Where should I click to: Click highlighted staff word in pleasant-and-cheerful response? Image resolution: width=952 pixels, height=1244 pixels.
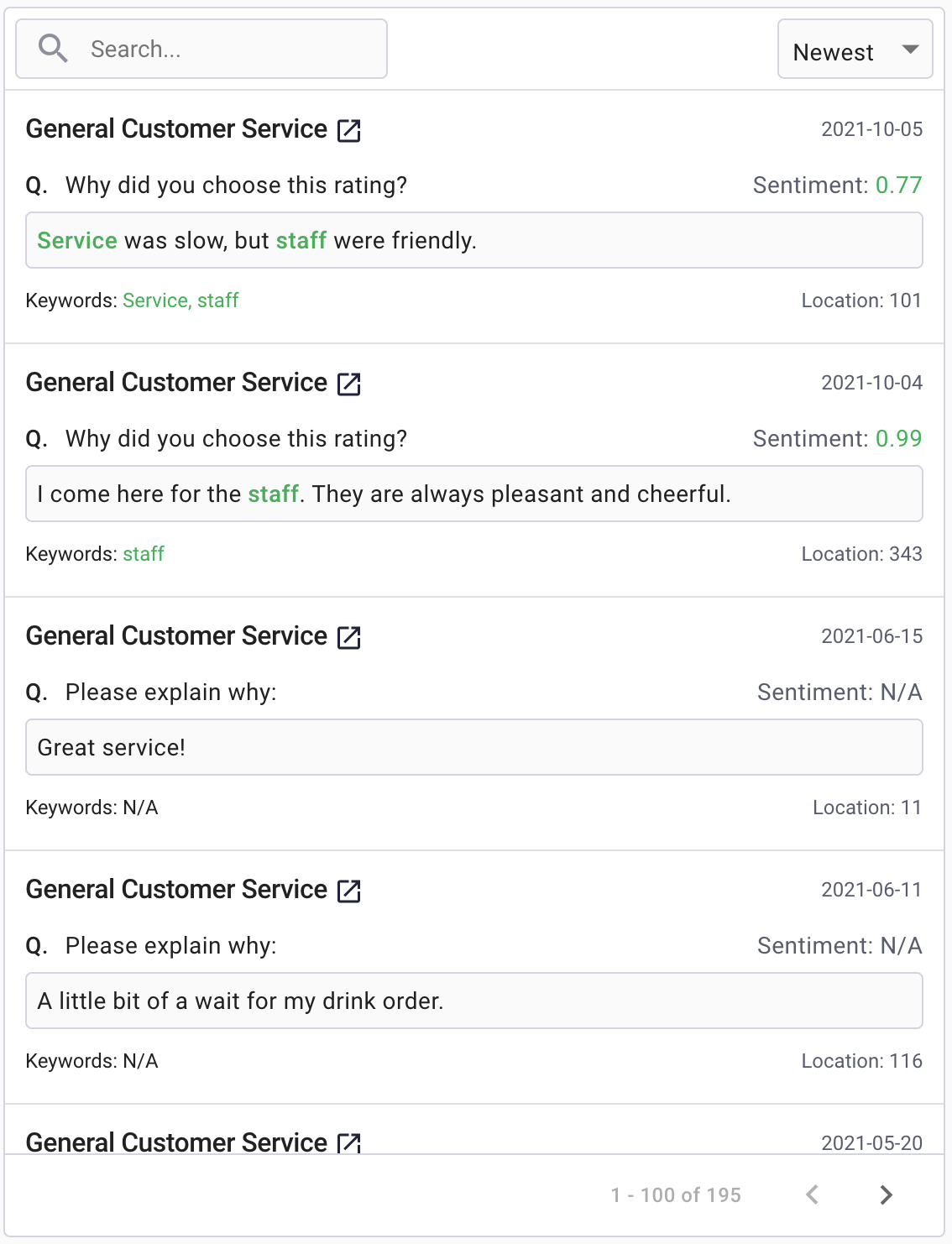pos(273,494)
